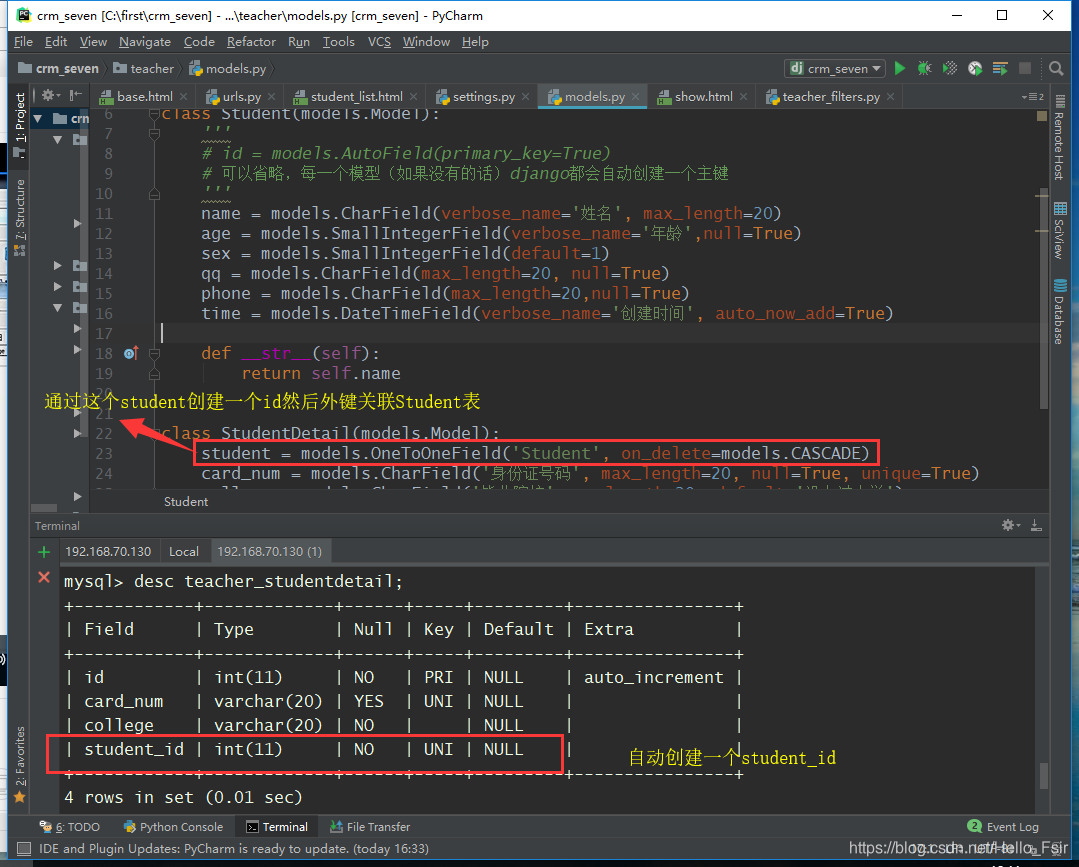Switch to first 192.168.70.130 terminal tab
The width and height of the screenshot is (1079, 867).
(x=108, y=552)
